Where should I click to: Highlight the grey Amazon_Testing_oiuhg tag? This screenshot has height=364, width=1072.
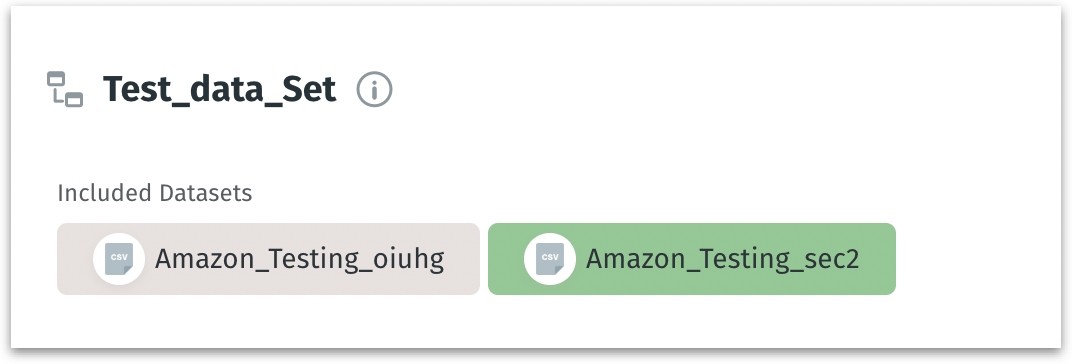(x=268, y=259)
